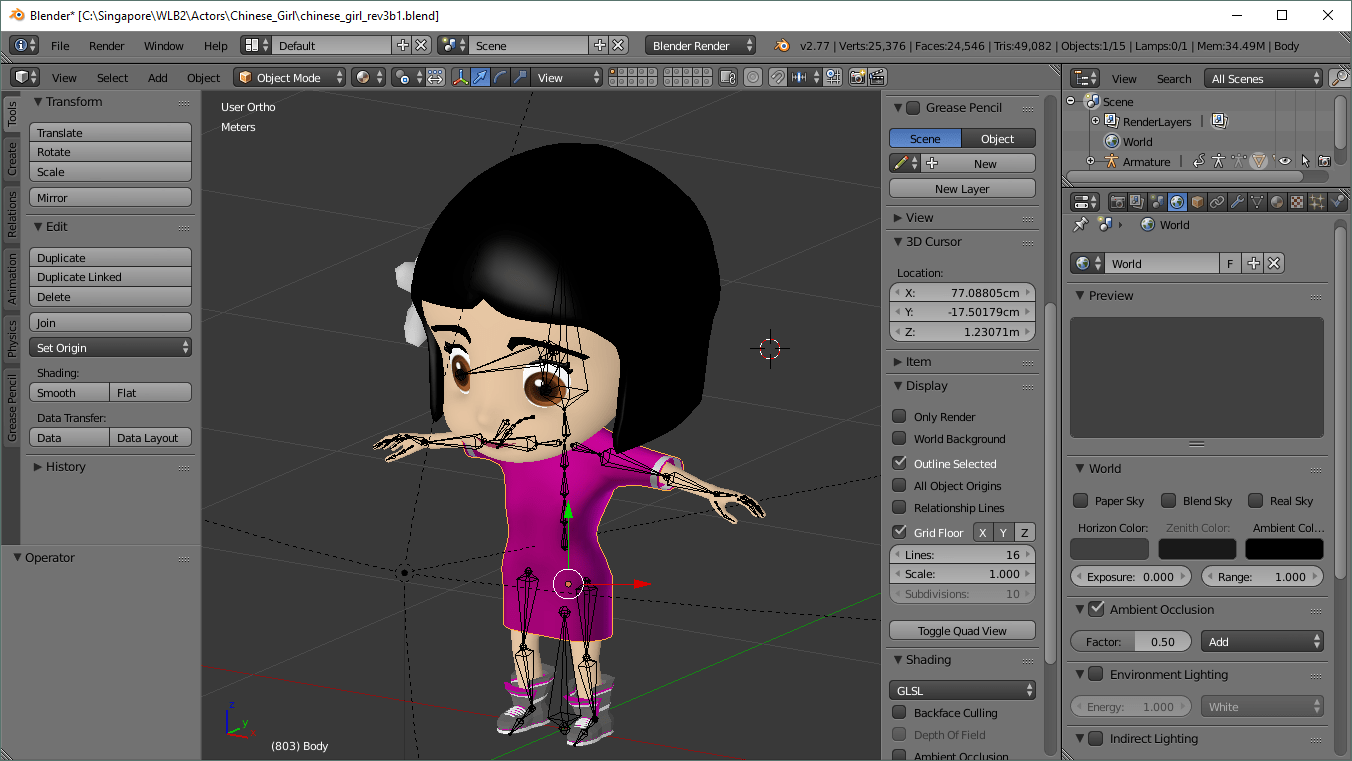Select the Object properties cube icon

coord(1197,201)
